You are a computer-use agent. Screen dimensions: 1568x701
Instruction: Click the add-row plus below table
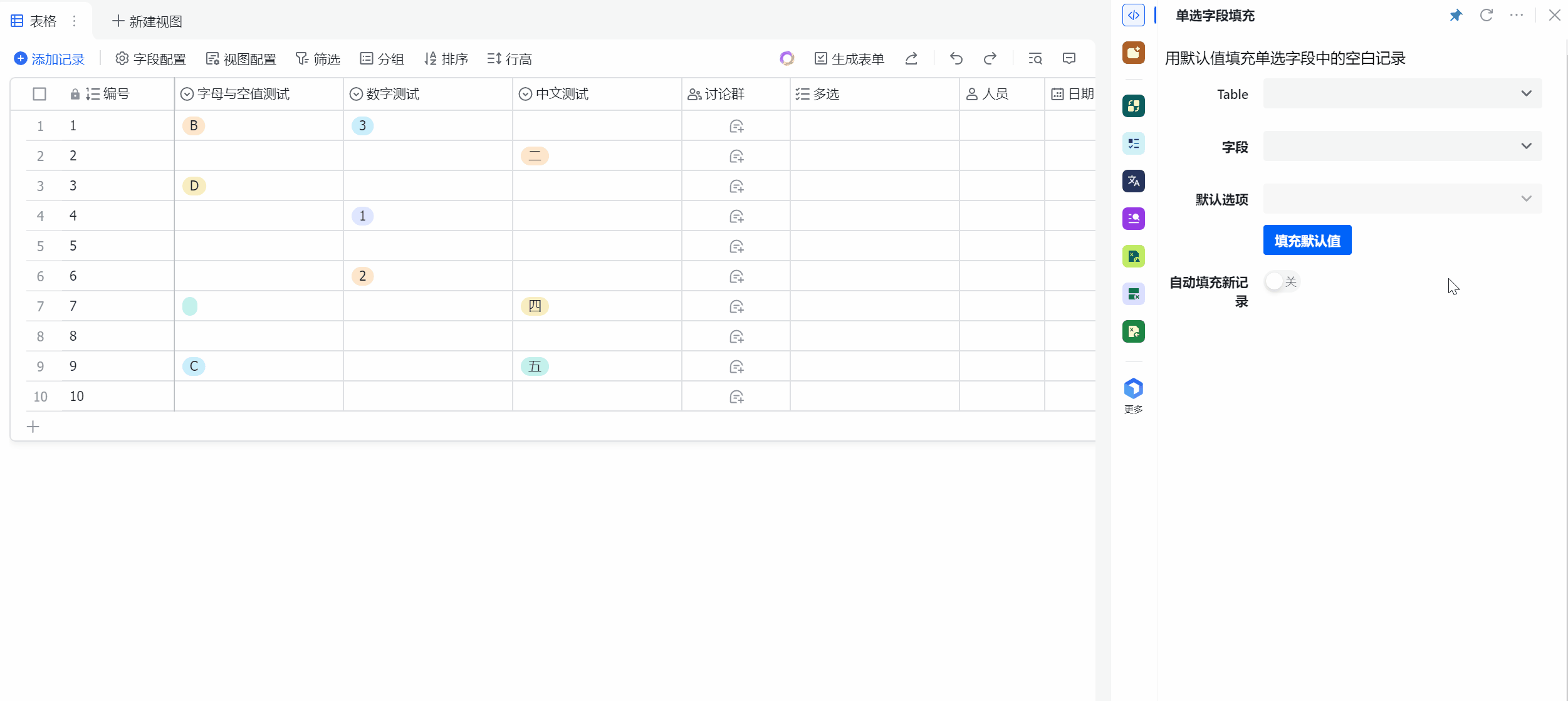pos(33,427)
